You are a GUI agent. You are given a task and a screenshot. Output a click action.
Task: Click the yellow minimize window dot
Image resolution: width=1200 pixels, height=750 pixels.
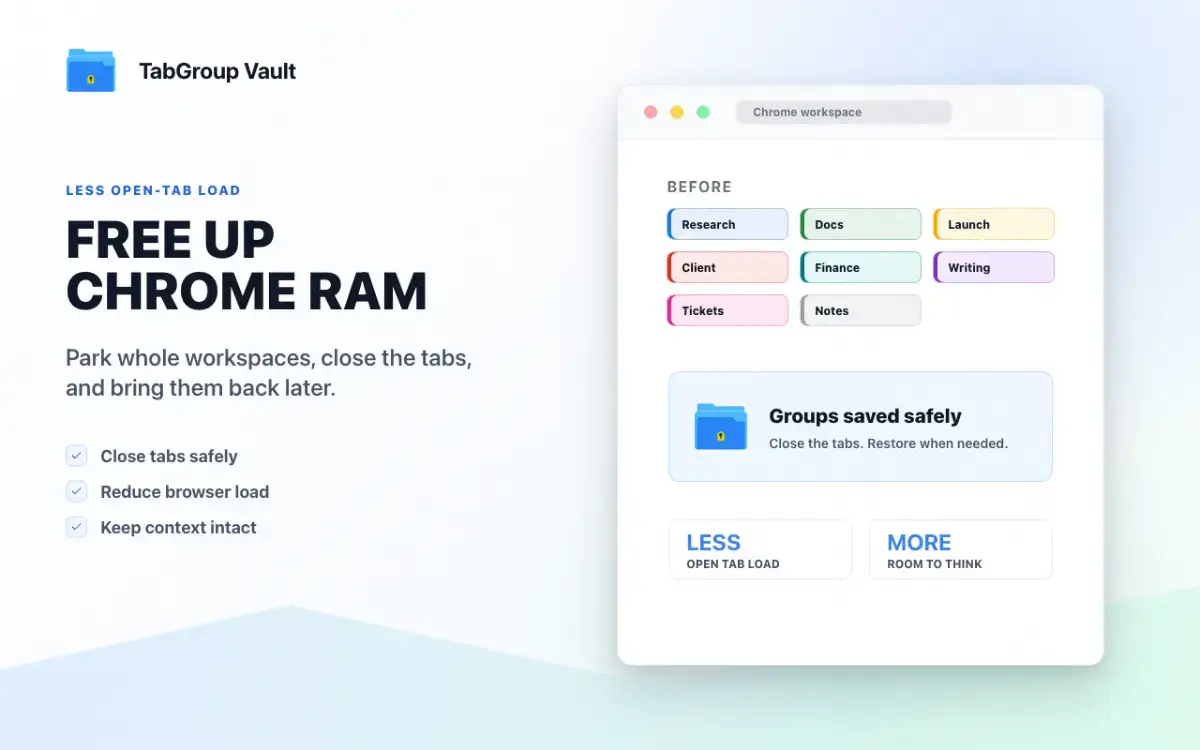coord(677,112)
